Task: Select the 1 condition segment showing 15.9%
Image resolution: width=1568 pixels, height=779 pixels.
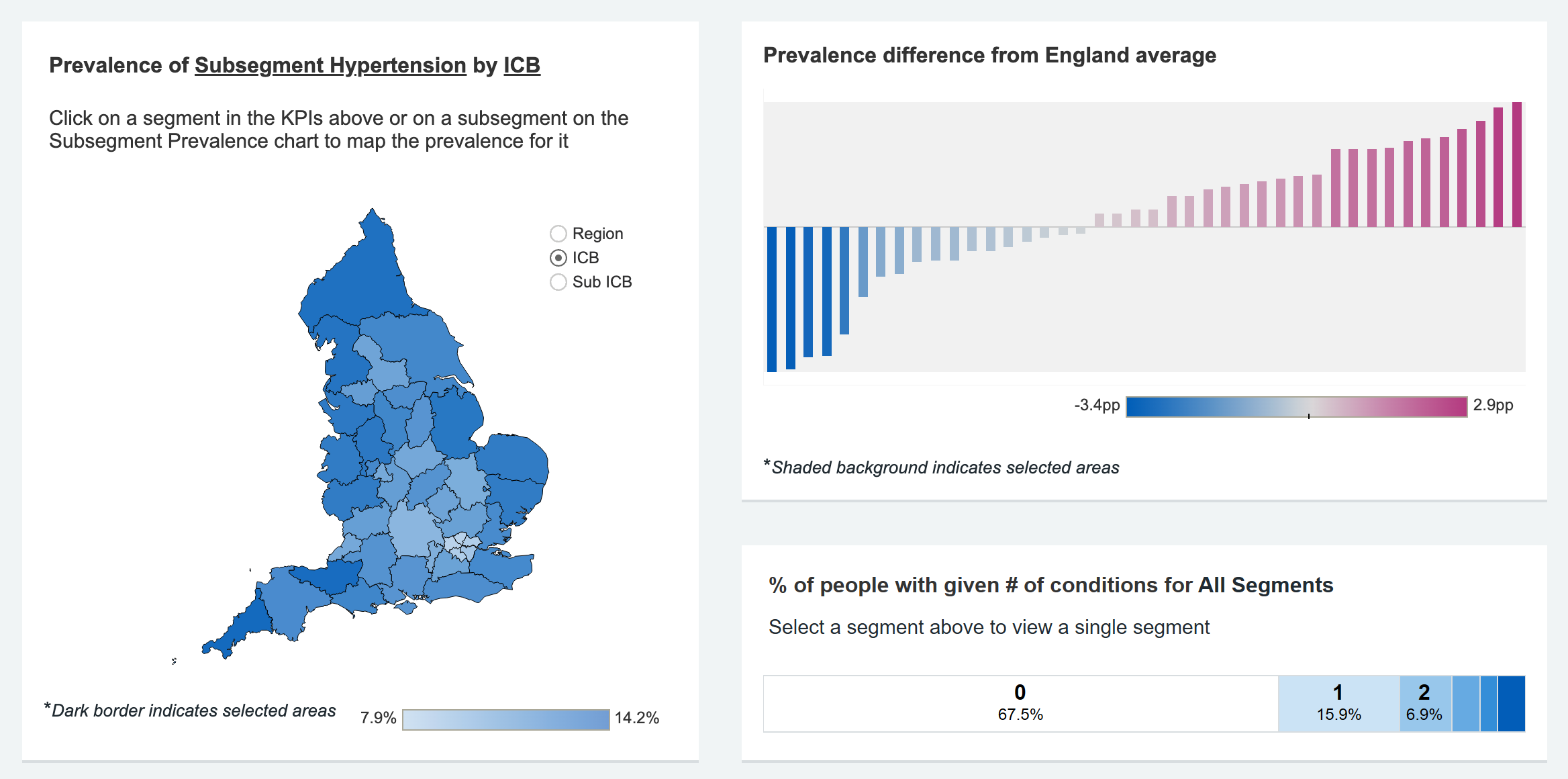Action: point(1338,703)
